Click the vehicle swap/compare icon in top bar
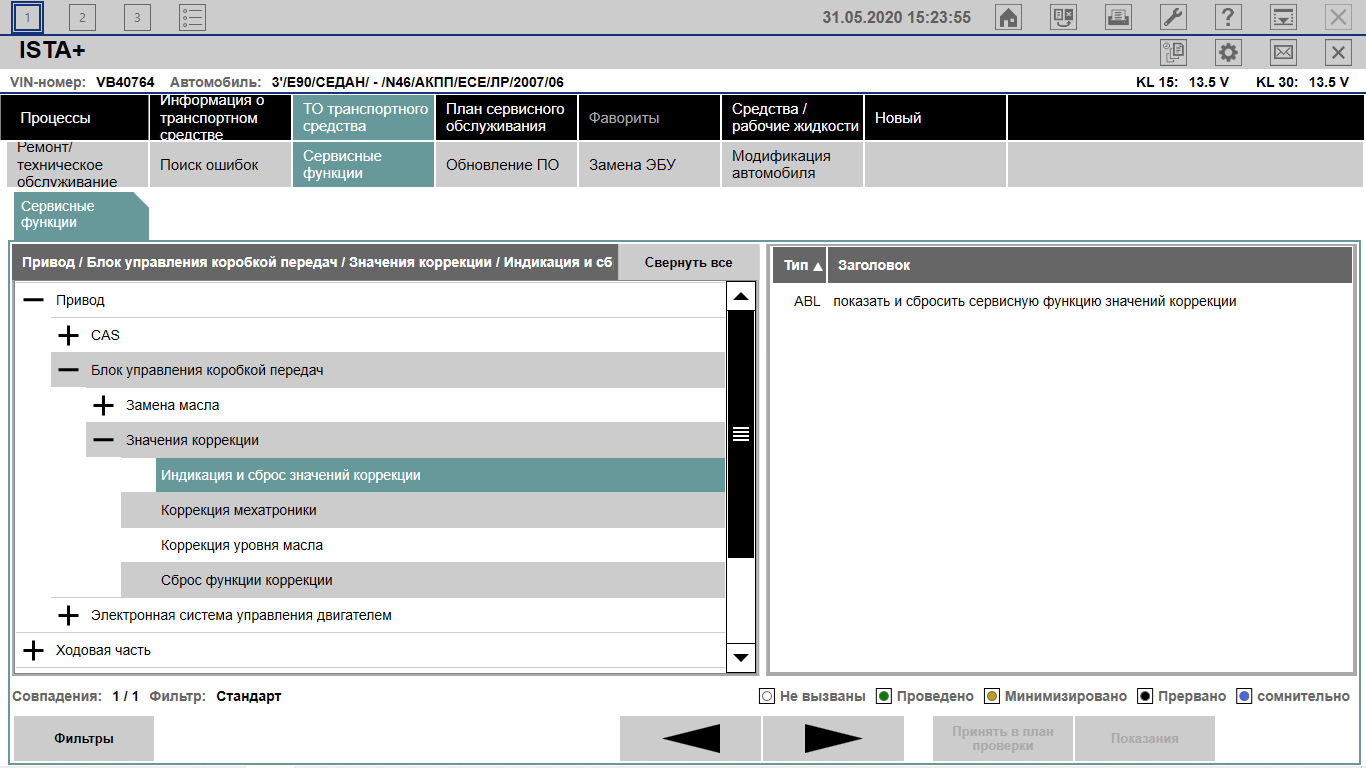 tap(1063, 17)
